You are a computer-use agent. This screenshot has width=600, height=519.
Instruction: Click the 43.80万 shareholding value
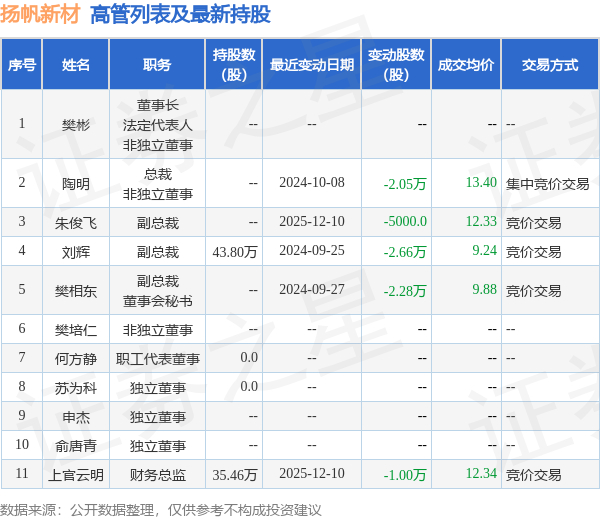pyautogui.click(x=235, y=252)
